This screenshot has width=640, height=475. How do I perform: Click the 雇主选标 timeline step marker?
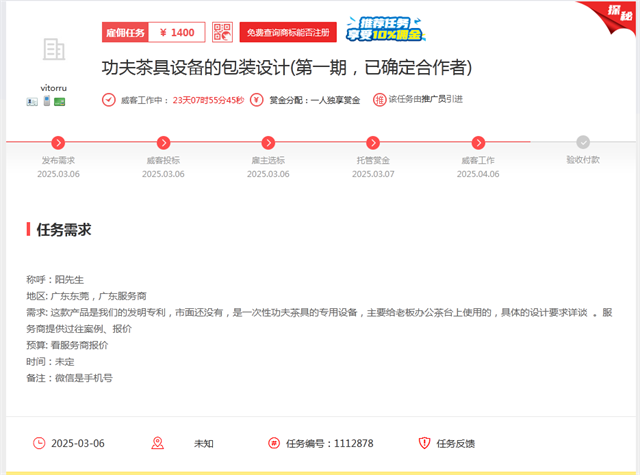pyautogui.click(x=268, y=143)
